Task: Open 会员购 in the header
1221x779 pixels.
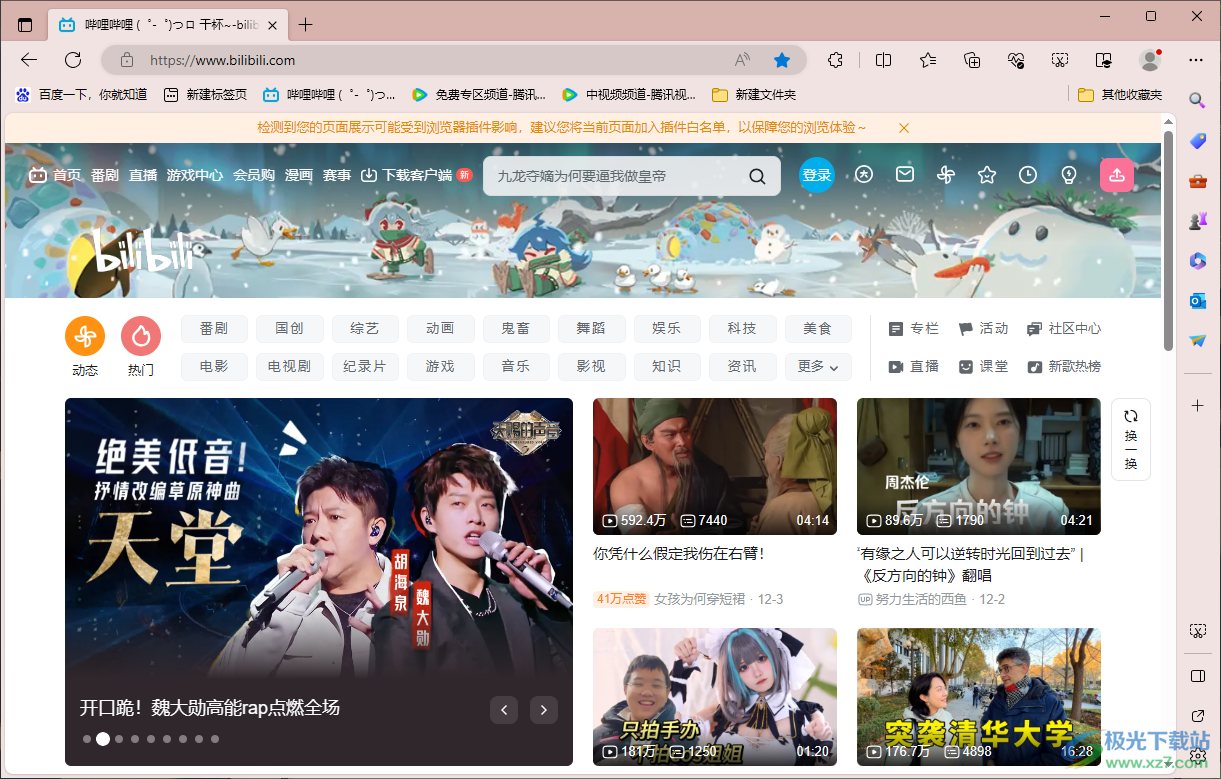Action: pos(254,175)
